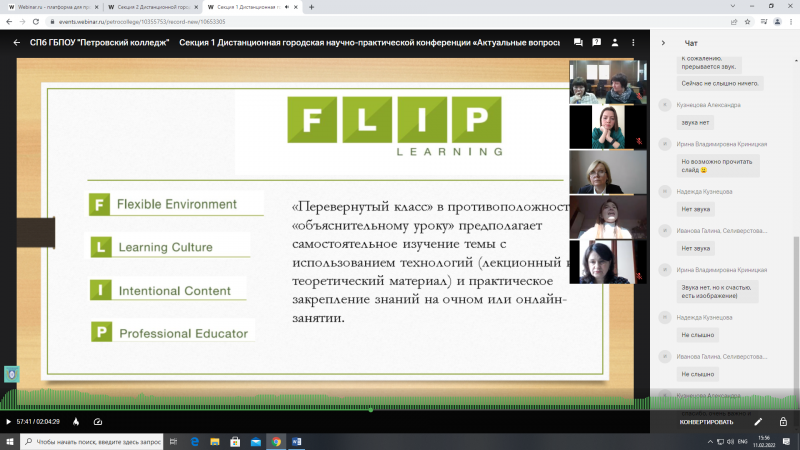Image resolution: width=800 pixels, height=450 pixels.
Task: Click the Windows taskbar search box
Action: click(92, 442)
